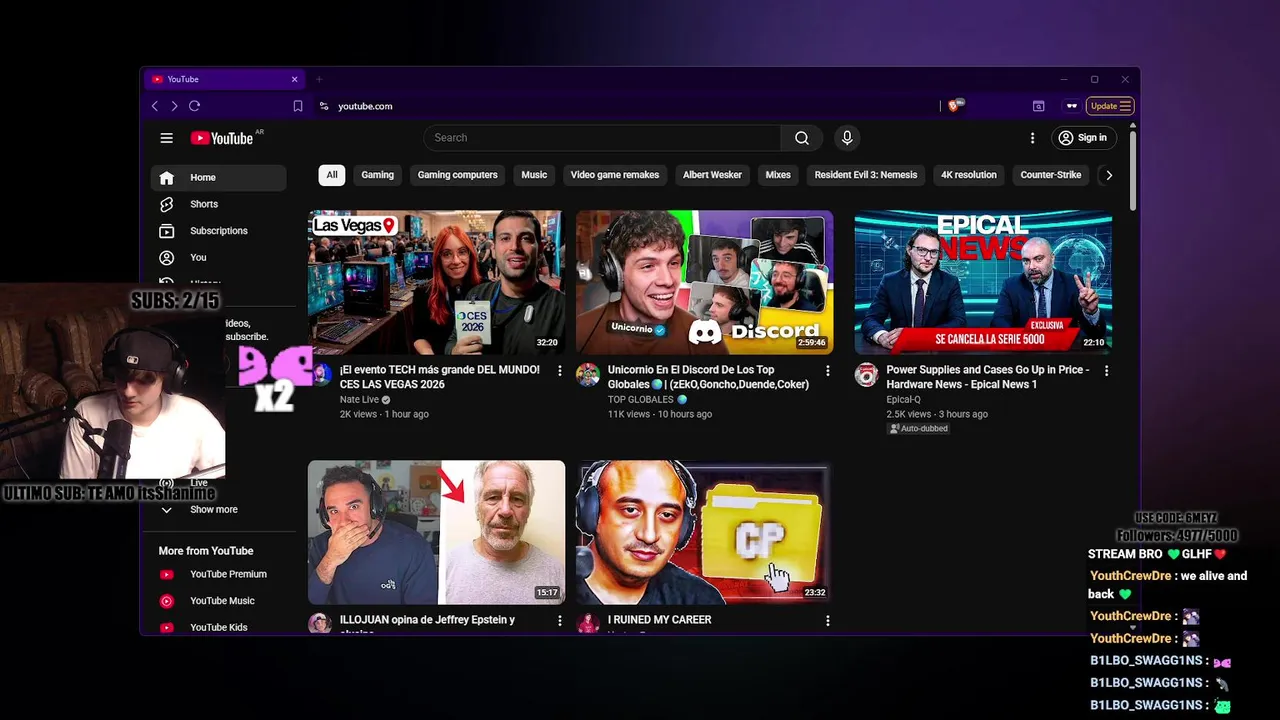1280x720 pixels.
Task: Open the YouTube Music icon
Action: 167,601
